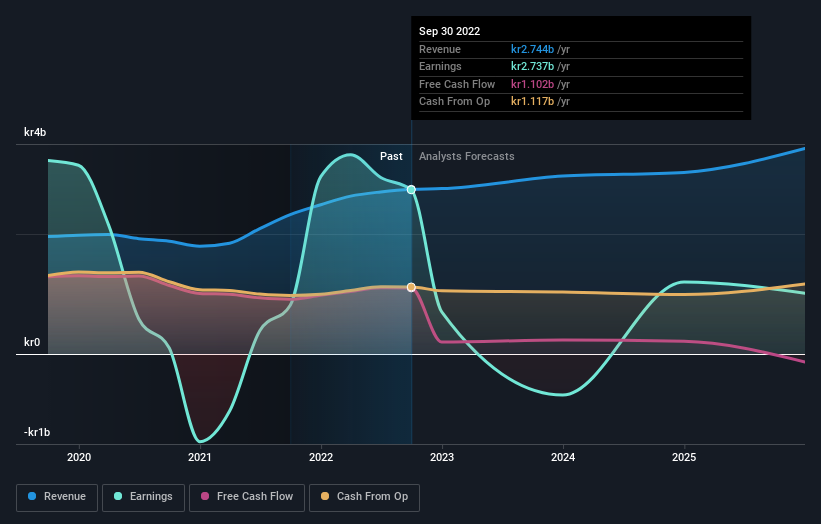Click the teal Earnings legend dot
The width and height of the screenshot is (821, 524).
(x=118, y=496)
